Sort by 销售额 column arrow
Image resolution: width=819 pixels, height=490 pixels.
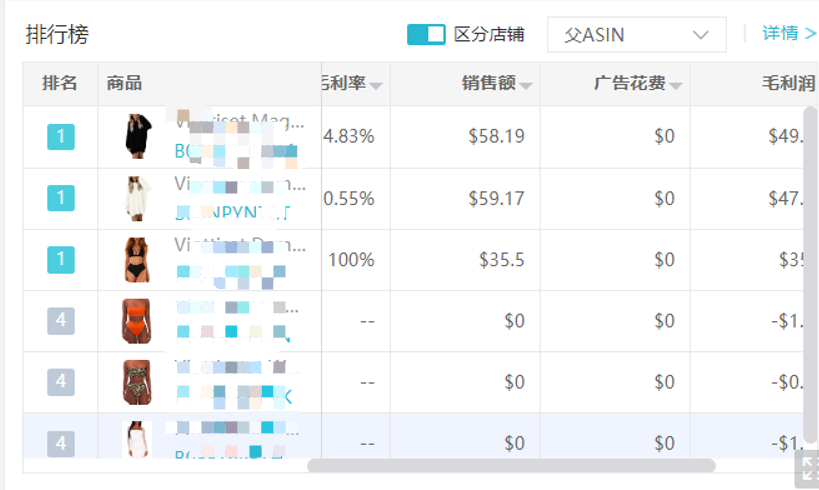point(526,86)
